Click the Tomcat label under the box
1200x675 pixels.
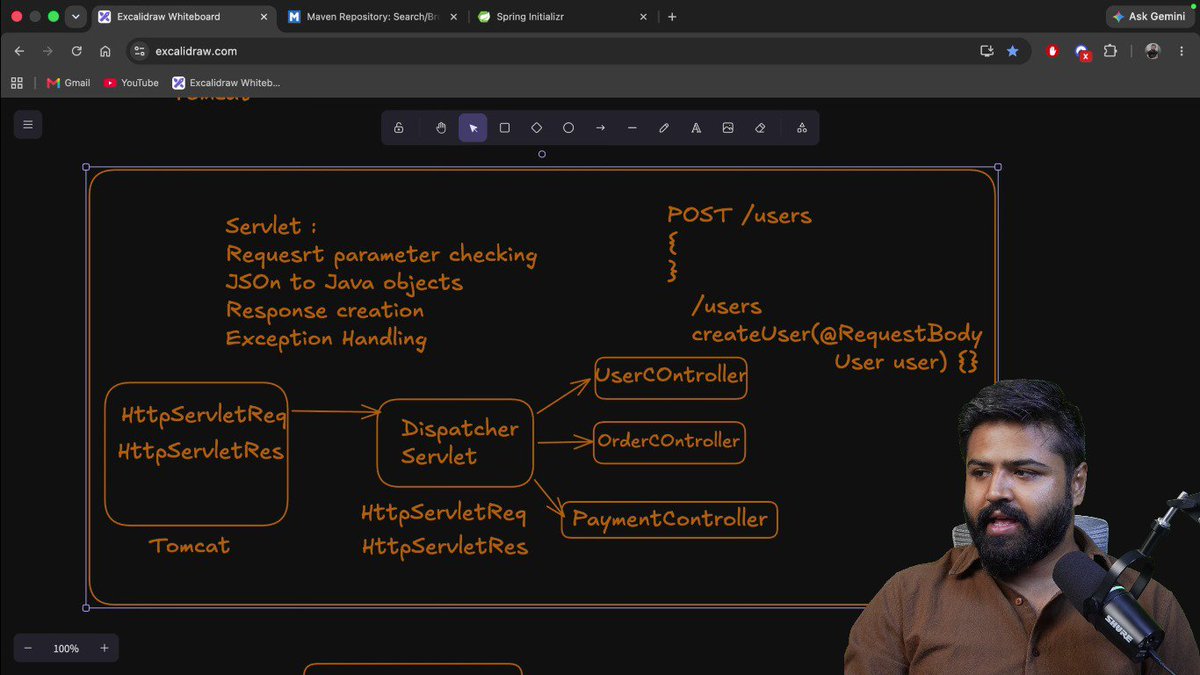click(x=190, y=546)
